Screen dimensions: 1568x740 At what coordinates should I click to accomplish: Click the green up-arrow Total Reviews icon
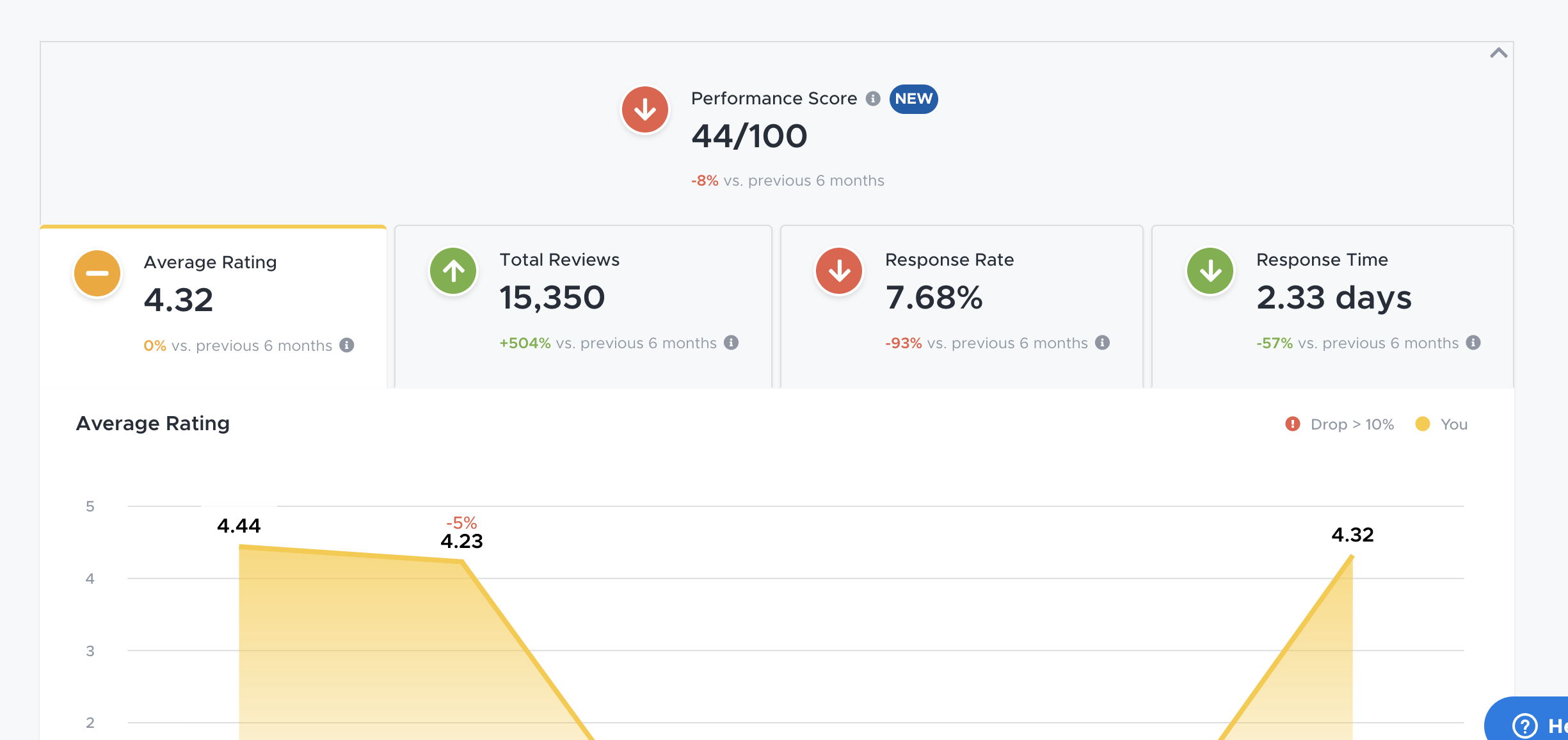coord(453,271)
